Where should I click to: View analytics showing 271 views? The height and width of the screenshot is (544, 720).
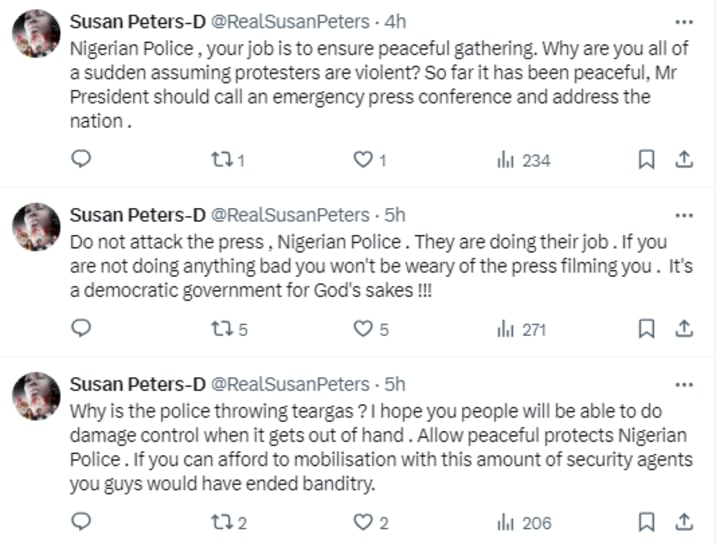click(524, 329)
